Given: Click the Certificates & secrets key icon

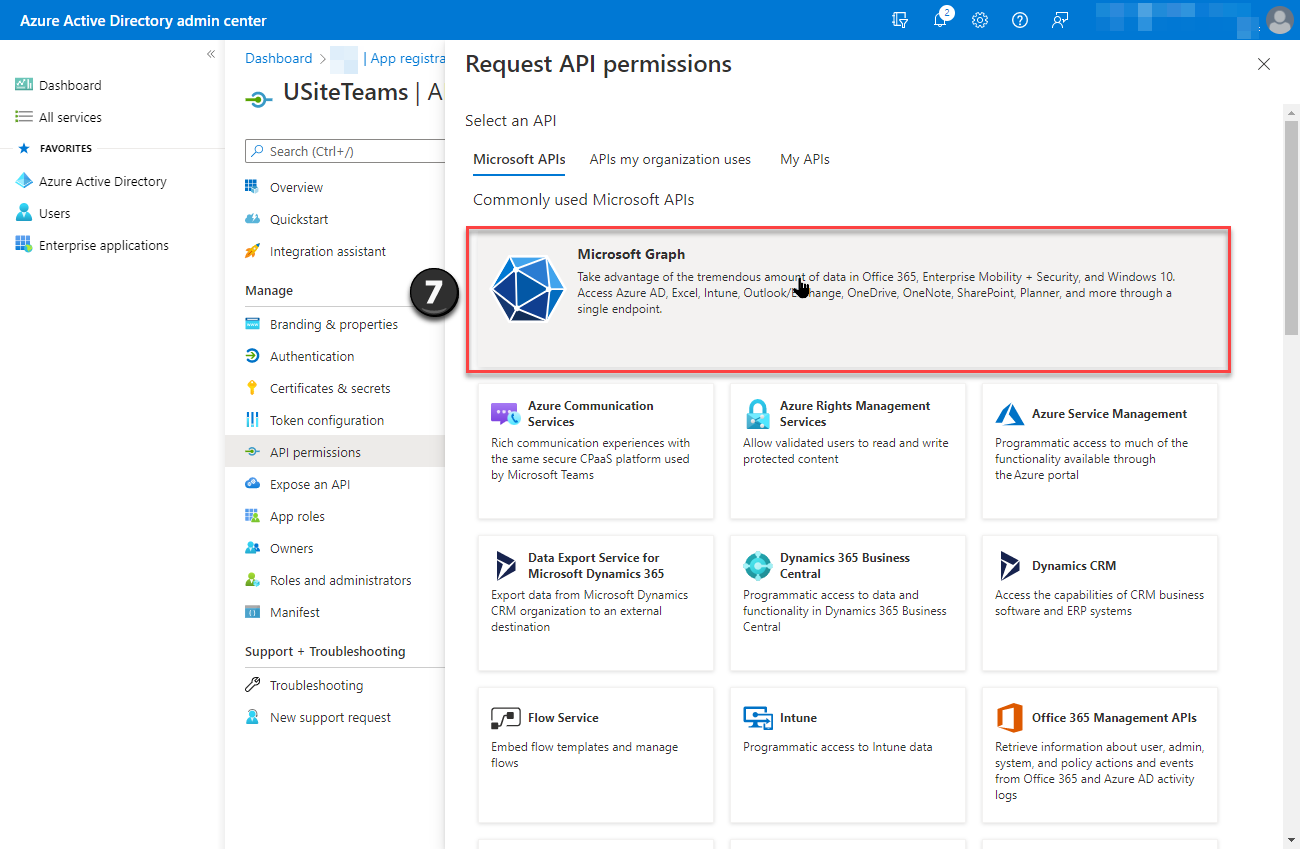Looking at the screenshot, I should pos(252,388).
